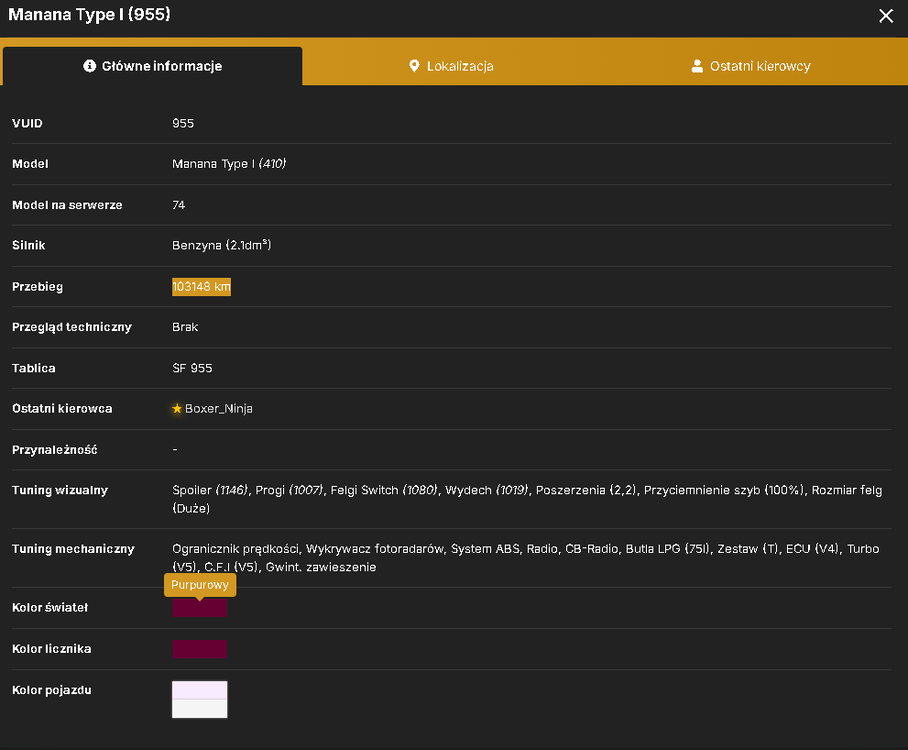Click the Kolor licznika color swatch
The height and width of the screenshot is (750, 908).
199,649
